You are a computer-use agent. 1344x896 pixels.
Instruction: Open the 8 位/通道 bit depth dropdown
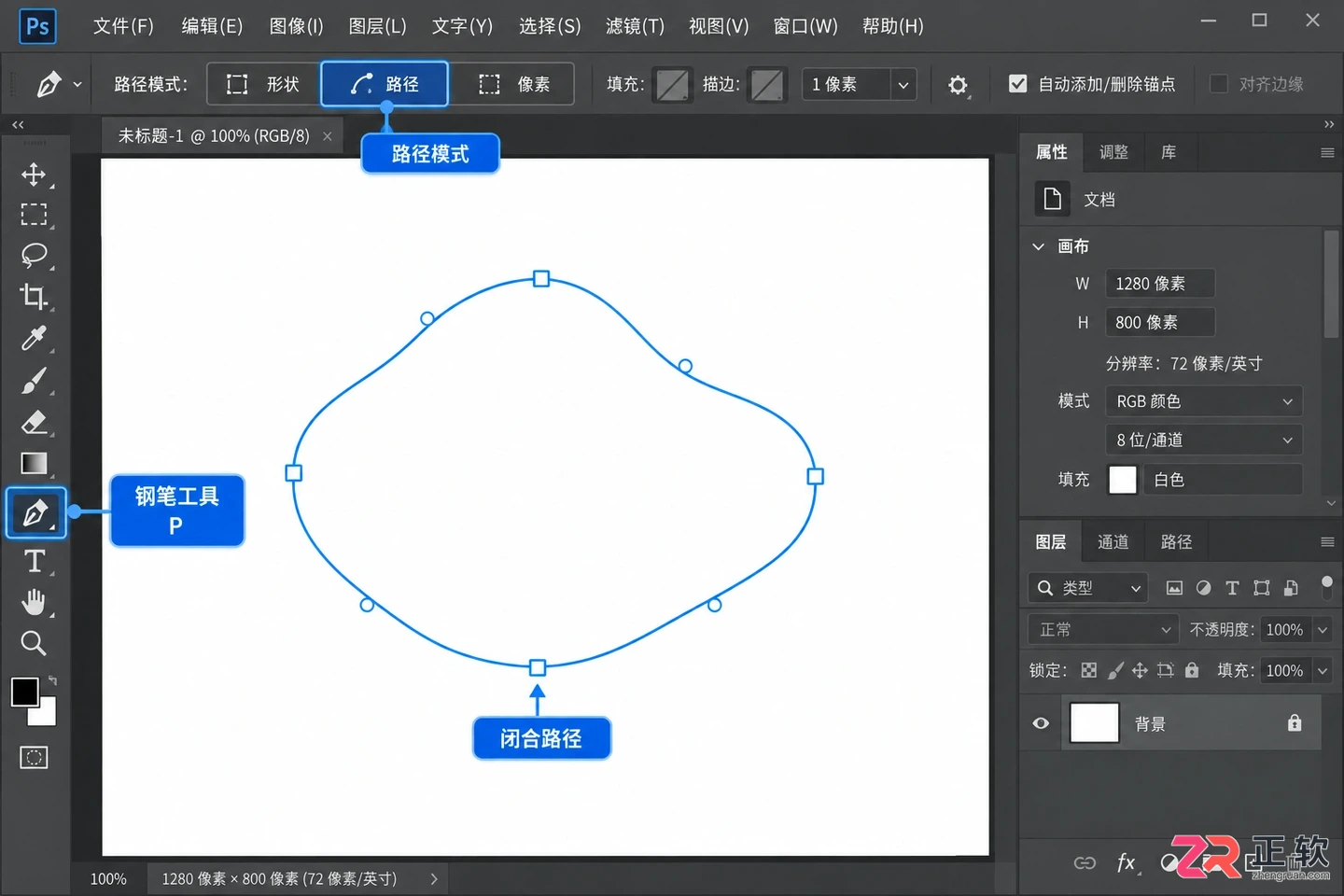click(1203, 440)
